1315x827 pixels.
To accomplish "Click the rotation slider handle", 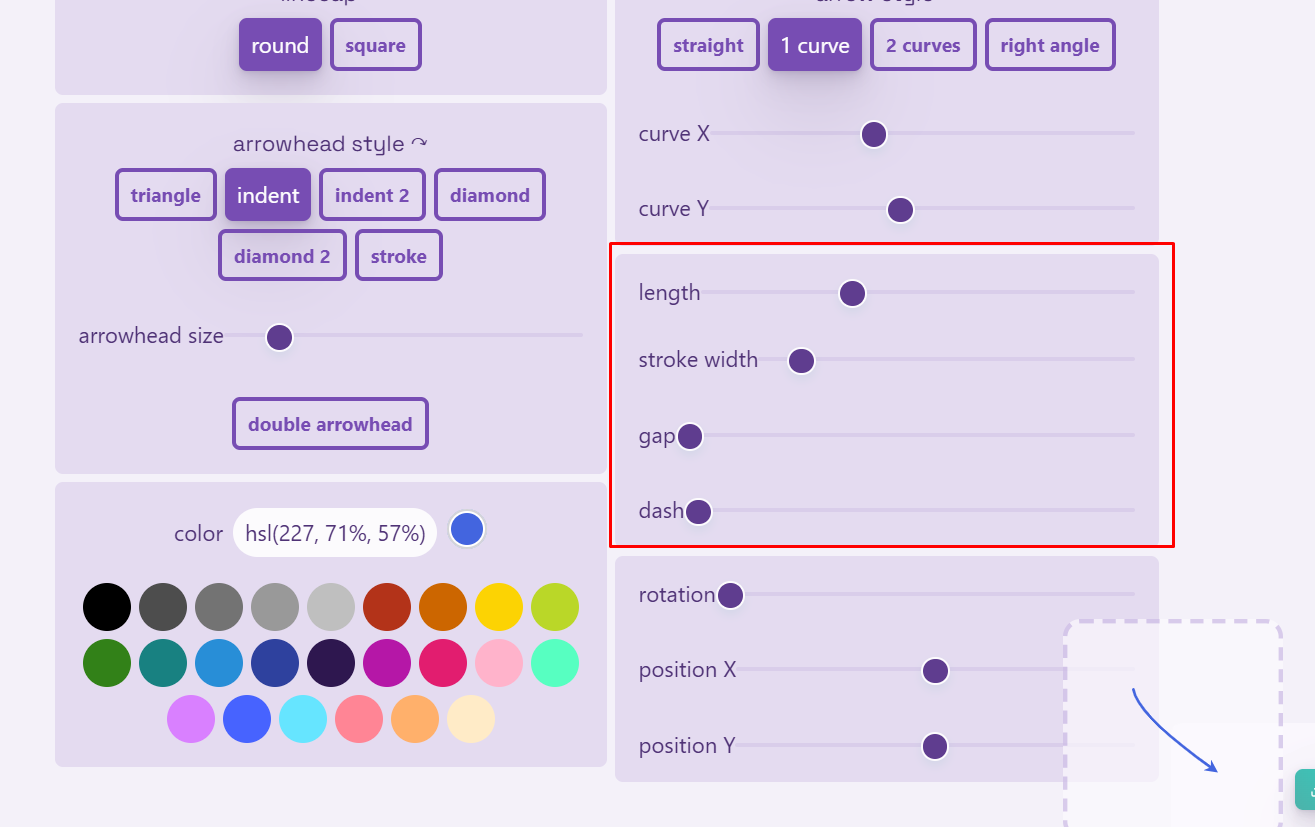I will click(x=730, y=596).
